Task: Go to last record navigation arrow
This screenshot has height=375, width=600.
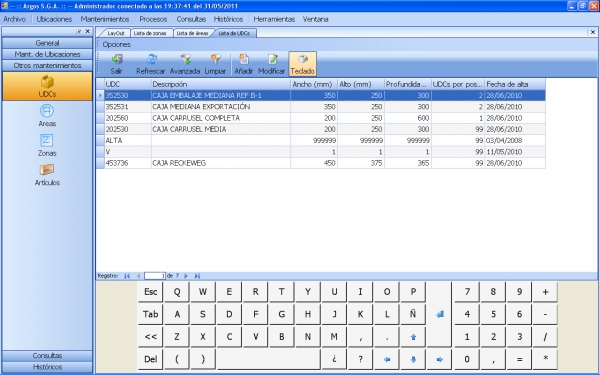Action: click(197, 276)
